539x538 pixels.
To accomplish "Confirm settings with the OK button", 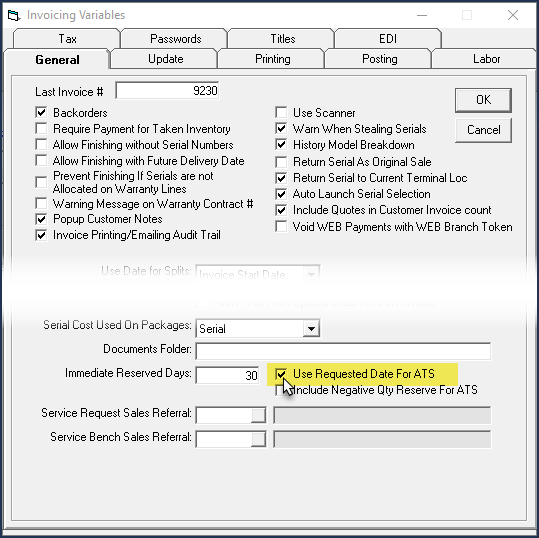I will tap(483, 100).
